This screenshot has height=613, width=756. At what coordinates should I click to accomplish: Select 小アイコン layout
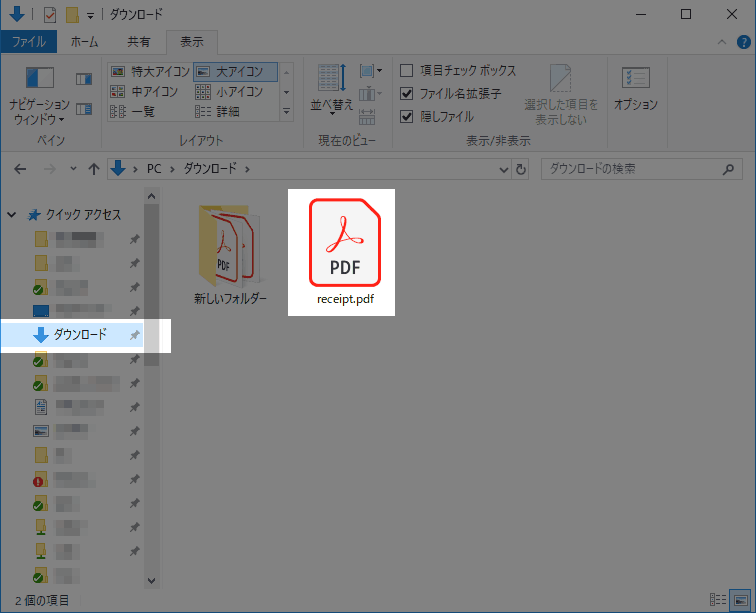pyautogui.click(x=229, y=92)
